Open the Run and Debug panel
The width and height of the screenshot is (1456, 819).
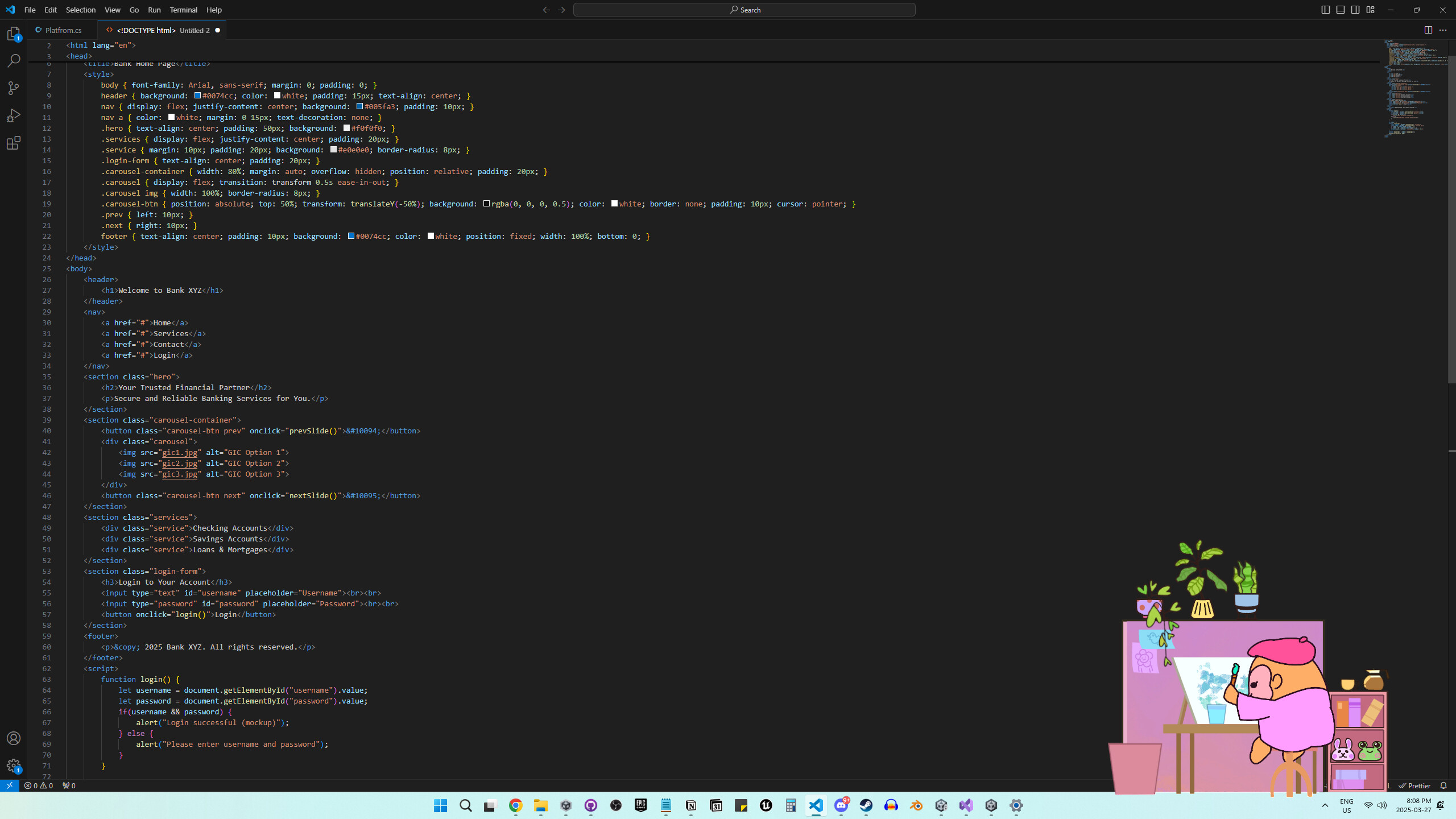click(13, 115)
